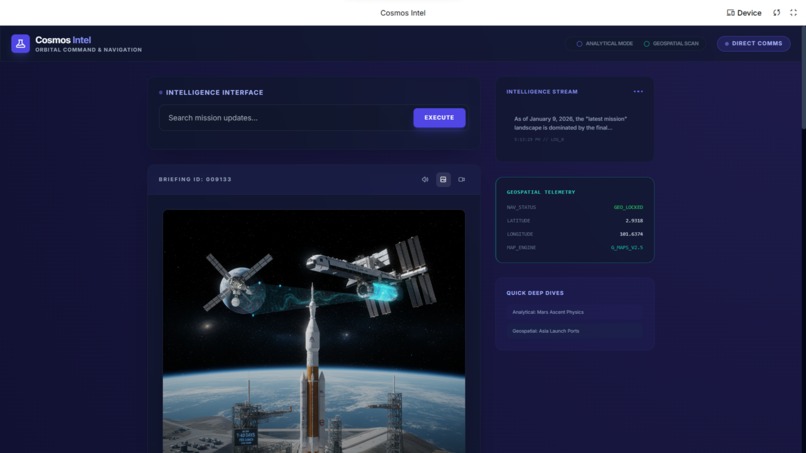806x453 pixels.
Task: Open the January 9 latest mission stream entry
Action: coord(575,129)
